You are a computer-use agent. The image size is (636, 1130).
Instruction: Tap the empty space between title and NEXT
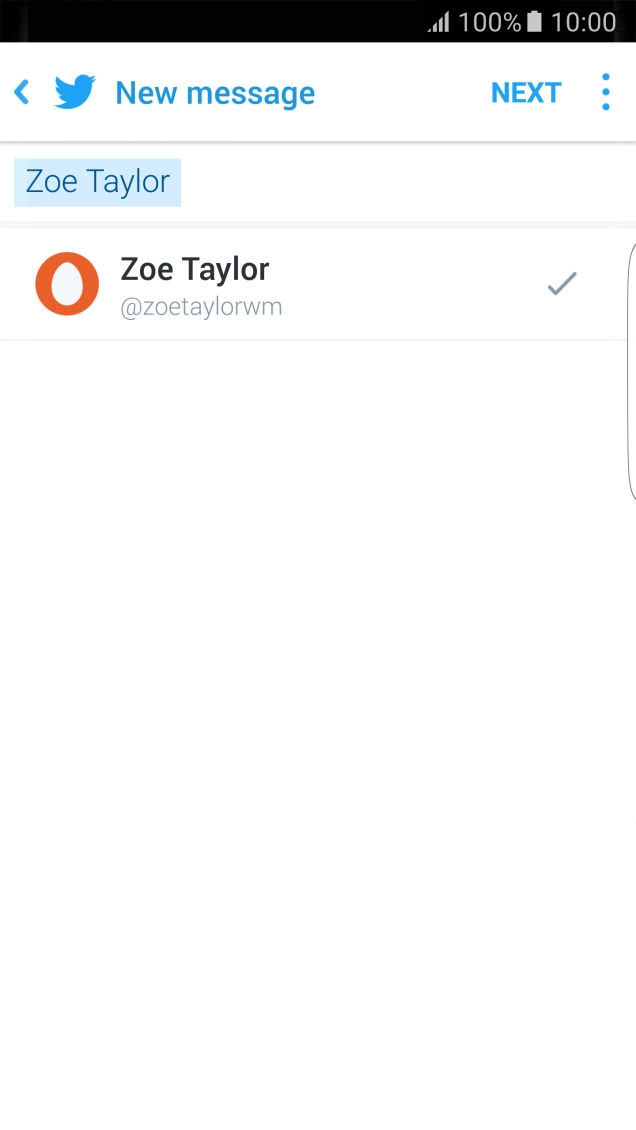coord(400,93)
